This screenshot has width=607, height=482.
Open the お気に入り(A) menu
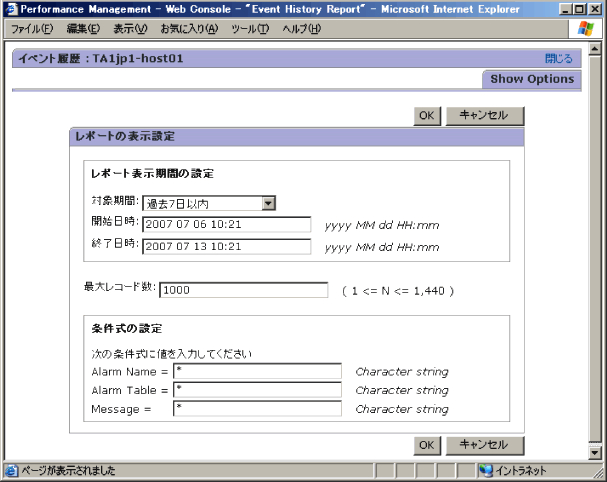(189, 29)
